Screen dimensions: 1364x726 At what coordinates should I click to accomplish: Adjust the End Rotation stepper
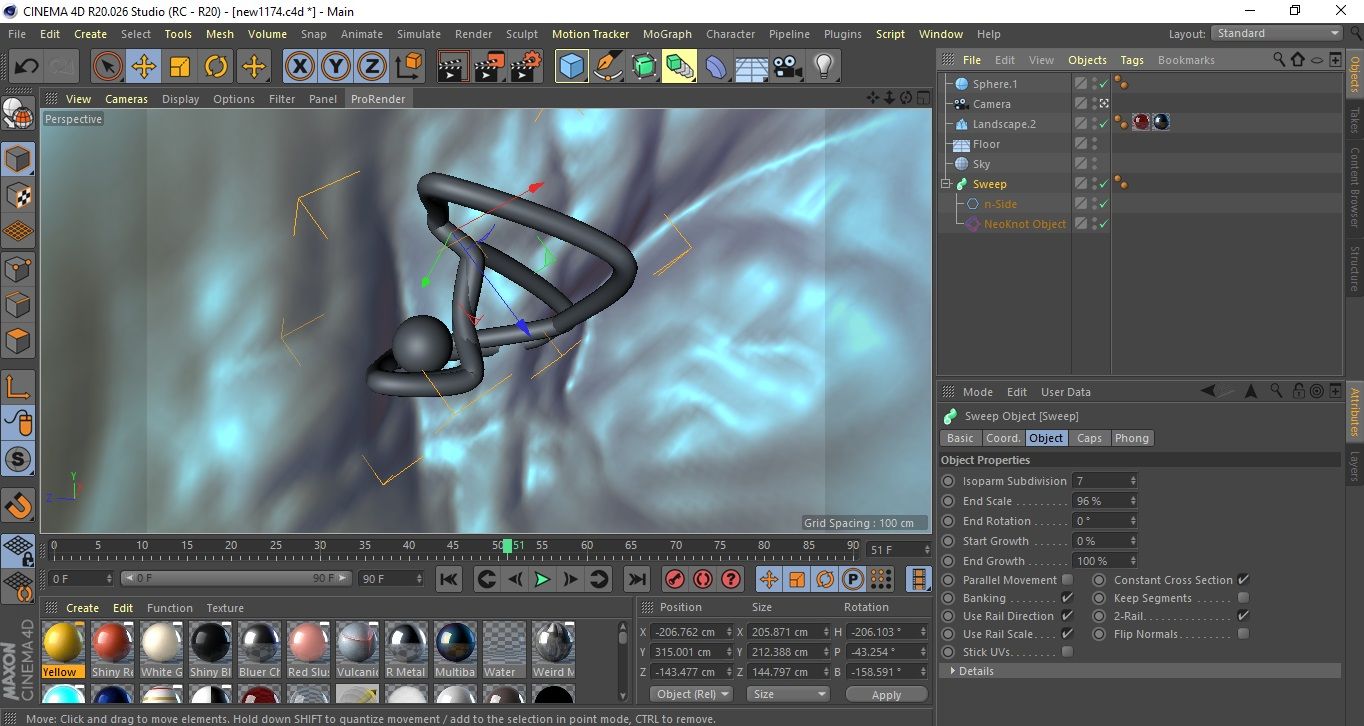[1133, 521]
